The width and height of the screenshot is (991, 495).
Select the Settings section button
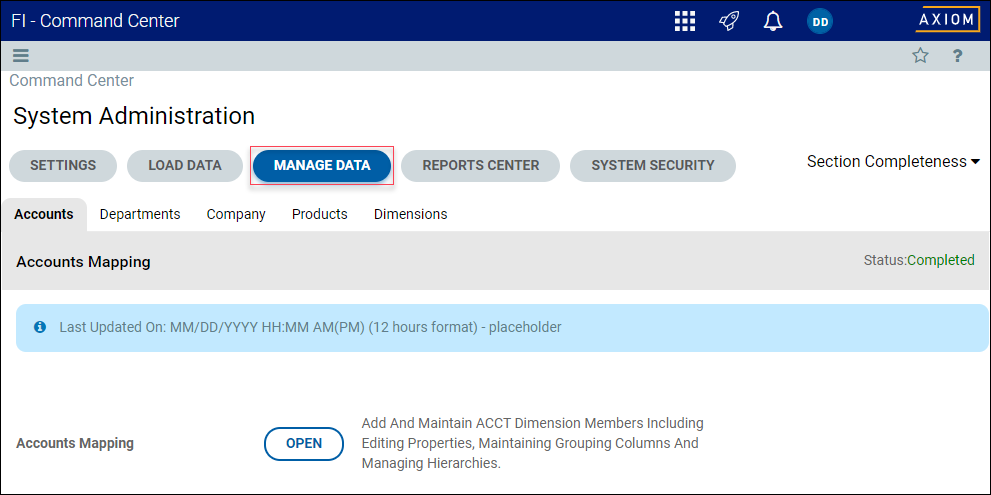(63, 166)
